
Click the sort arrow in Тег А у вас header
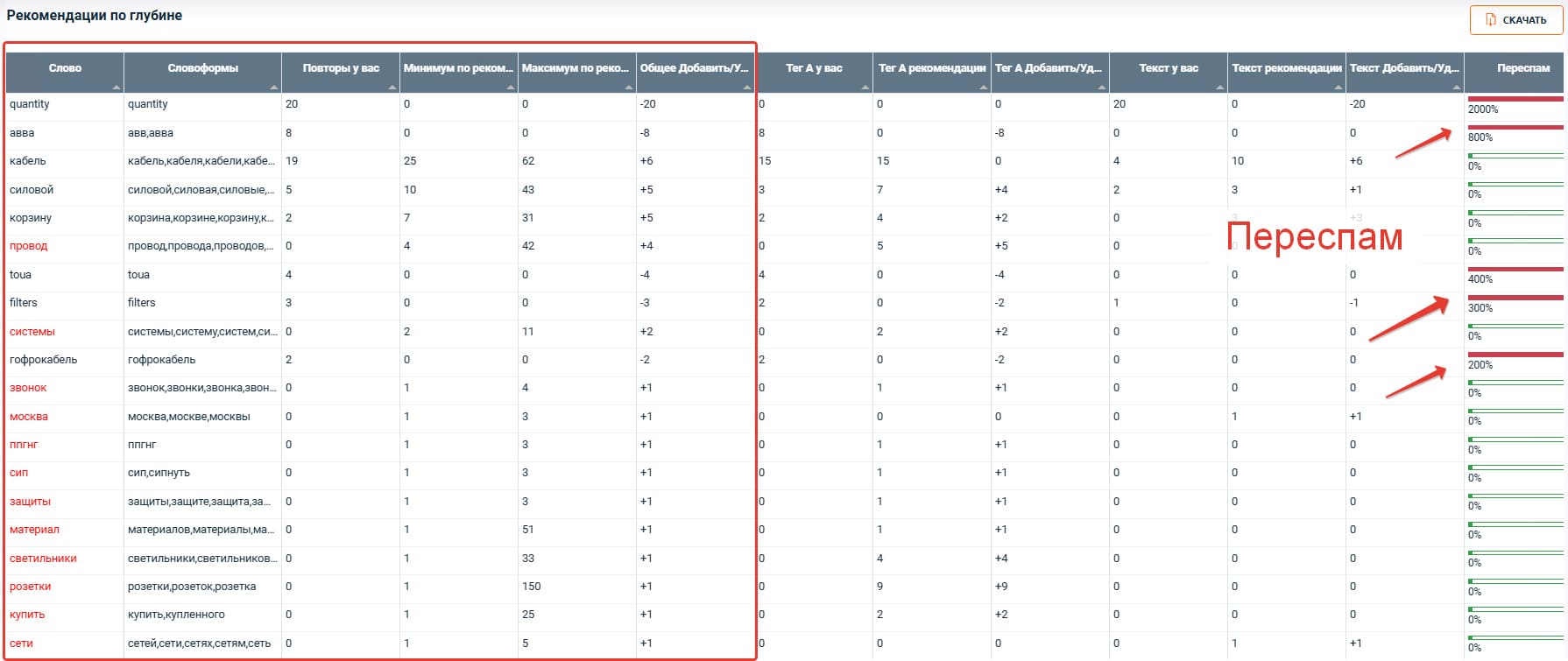[x=865, y=88]
